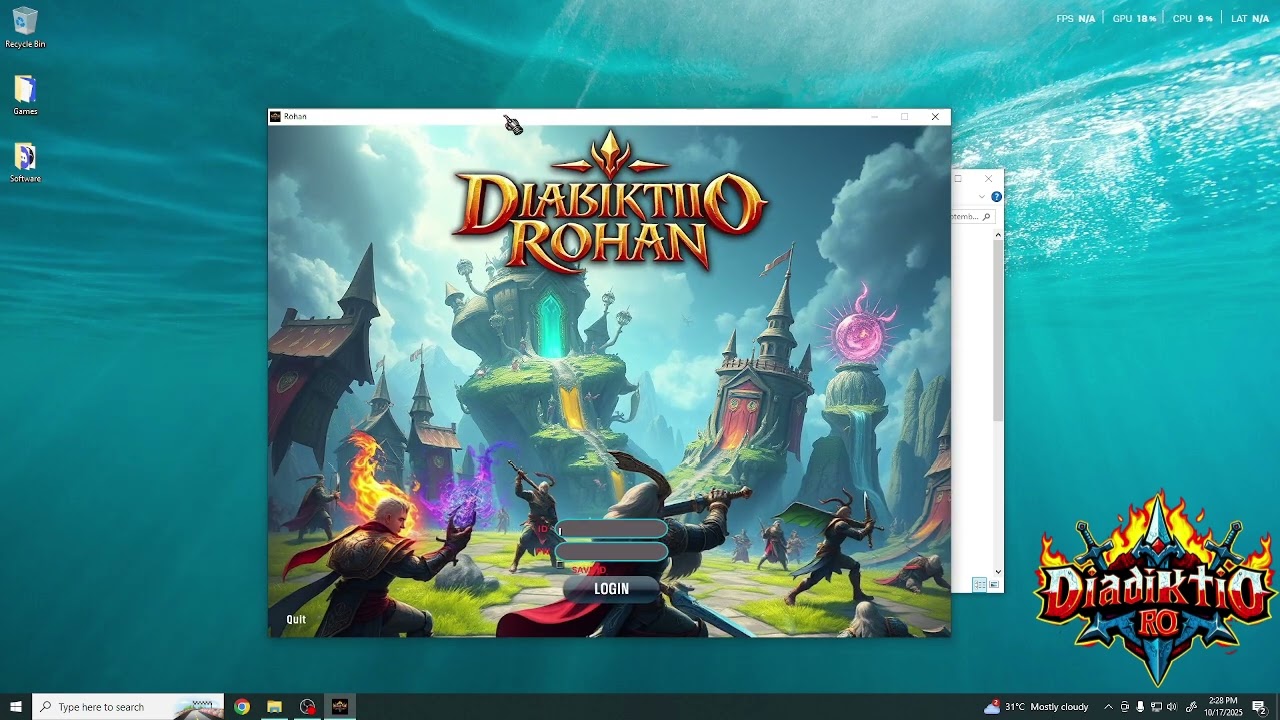Open the notification center icon

[1260, 707]
